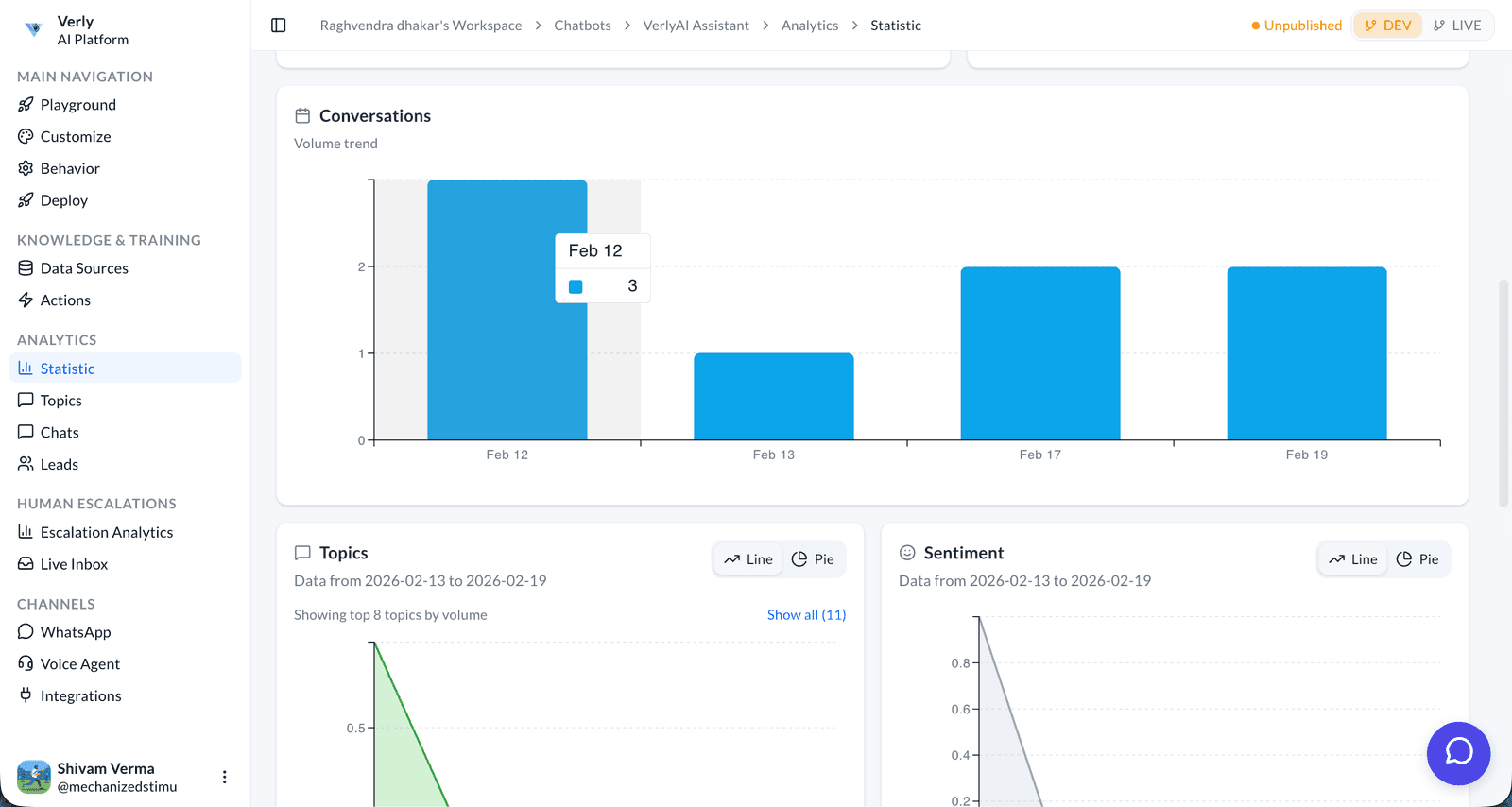Image resolution: width=1512 pixels, height=807 pixels.
Task: Switch environment to LIVE
Action: (x=1457, y=26)
